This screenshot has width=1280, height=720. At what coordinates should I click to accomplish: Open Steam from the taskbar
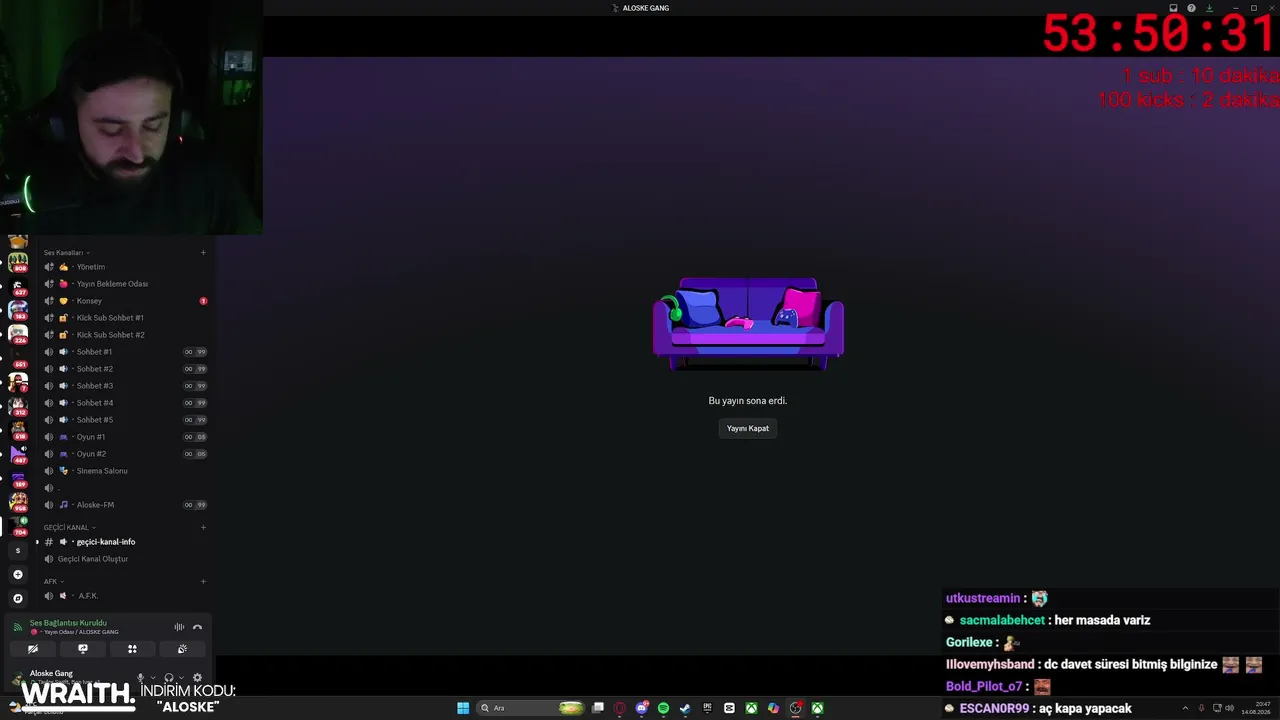click(x=685, y=708)
